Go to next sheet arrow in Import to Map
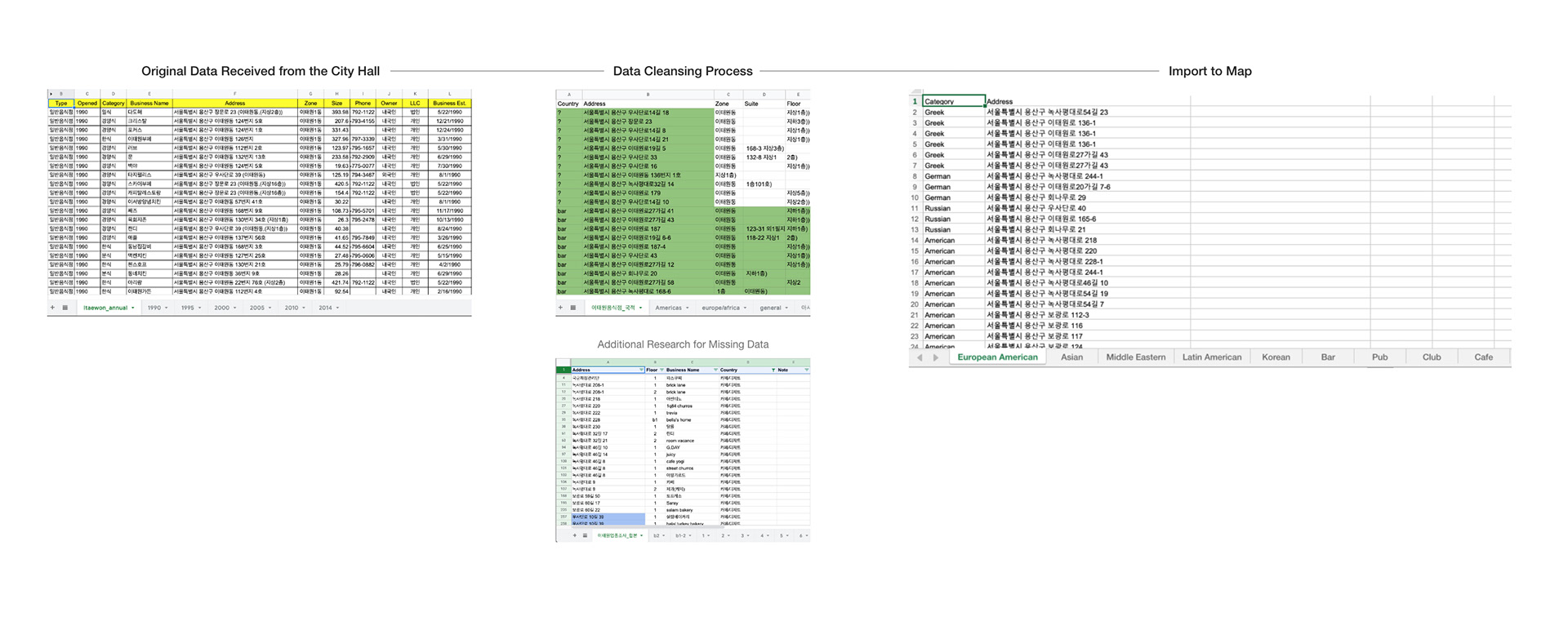 936,357
